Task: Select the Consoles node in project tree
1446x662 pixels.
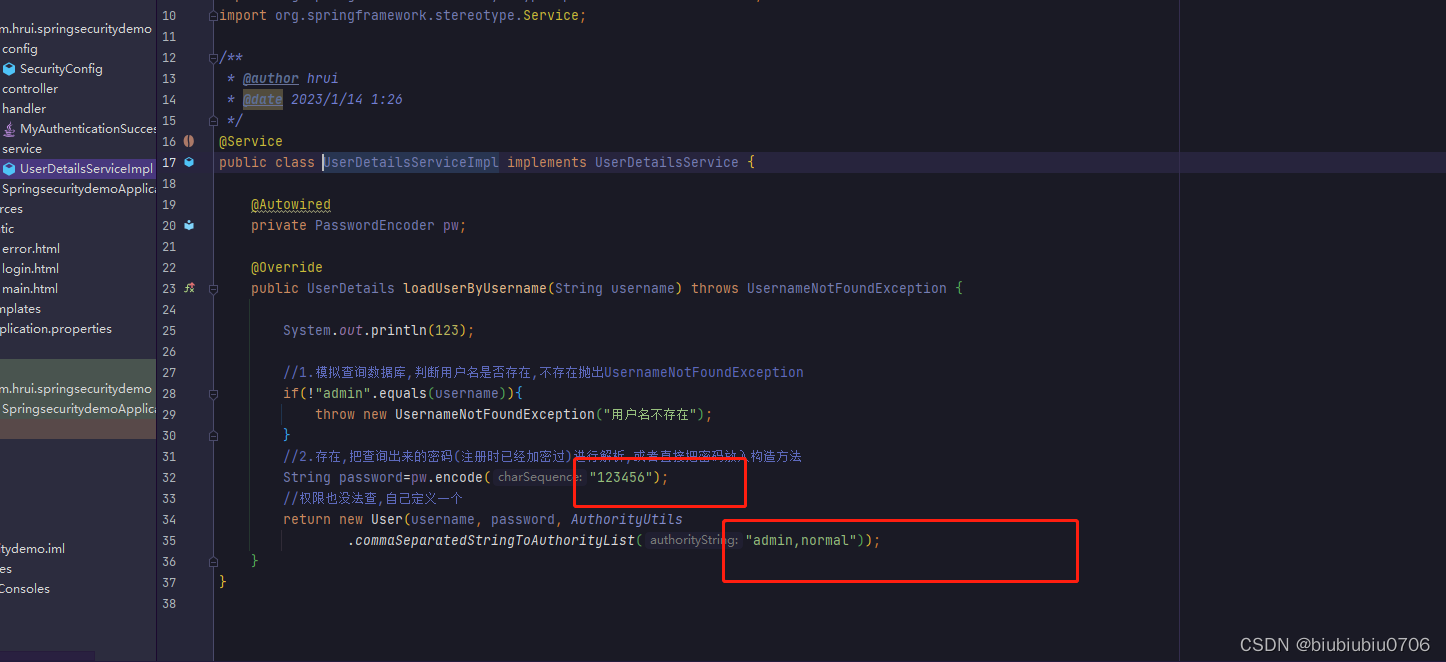Action: point(25,588)
